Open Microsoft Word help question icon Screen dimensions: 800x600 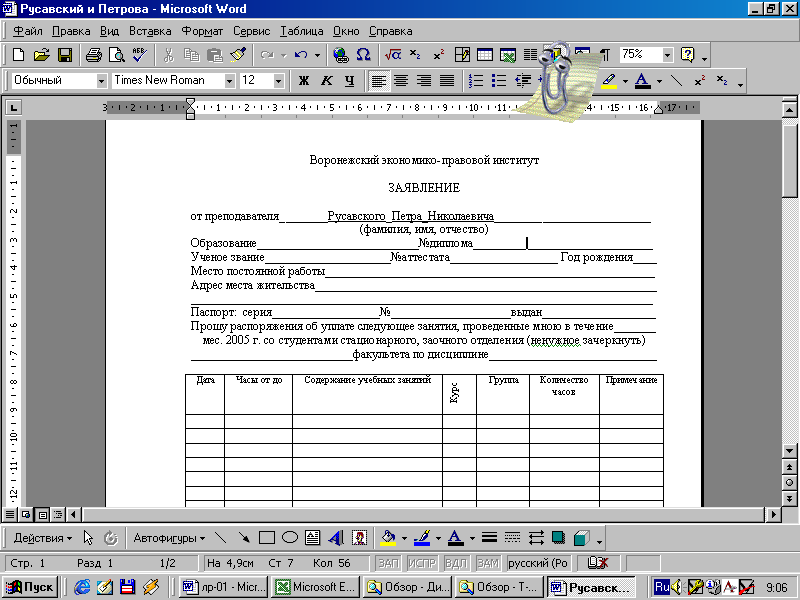click(x=687, y=55)
